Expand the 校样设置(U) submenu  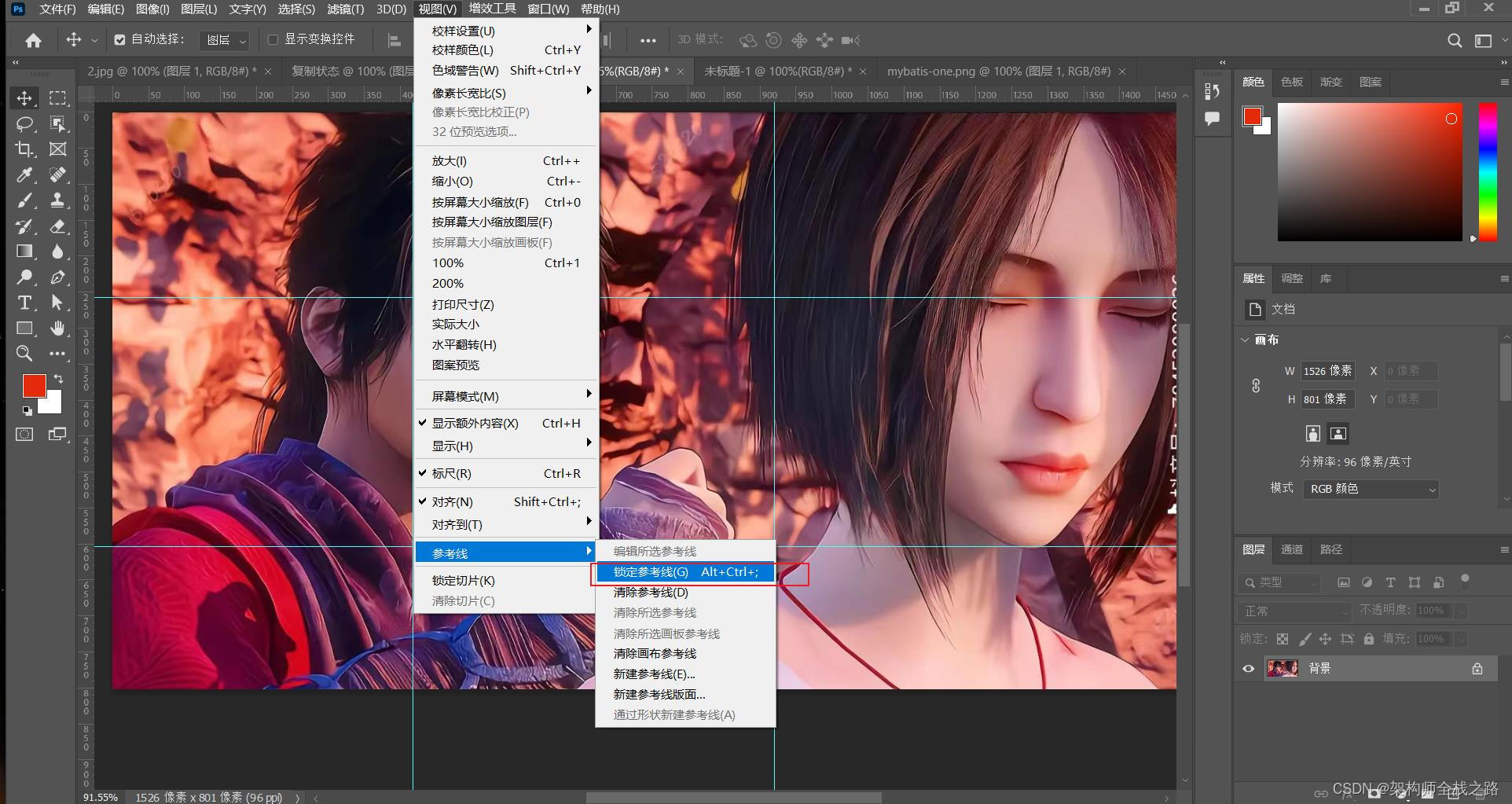[506, 31]
